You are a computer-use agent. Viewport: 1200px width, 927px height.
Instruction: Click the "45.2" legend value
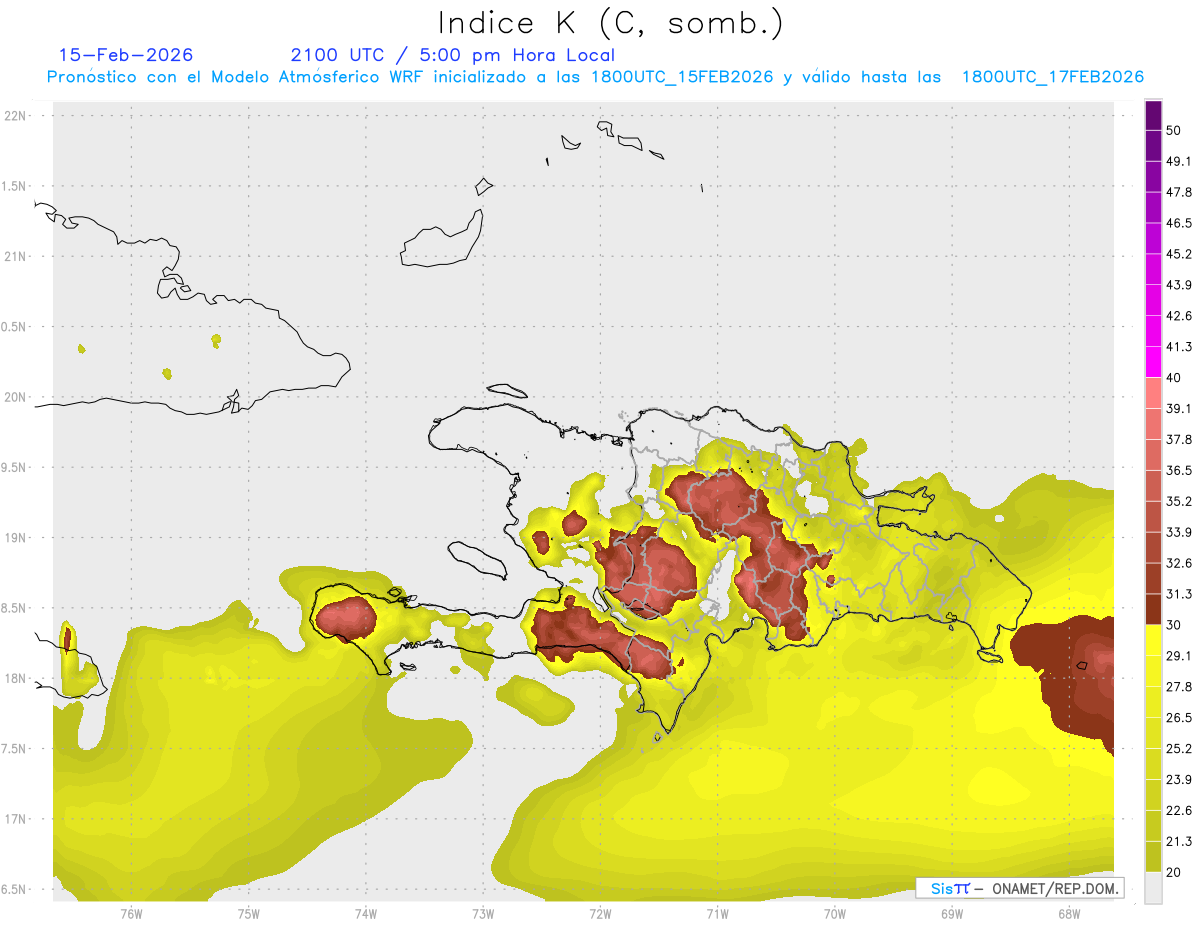point(1179,254)
